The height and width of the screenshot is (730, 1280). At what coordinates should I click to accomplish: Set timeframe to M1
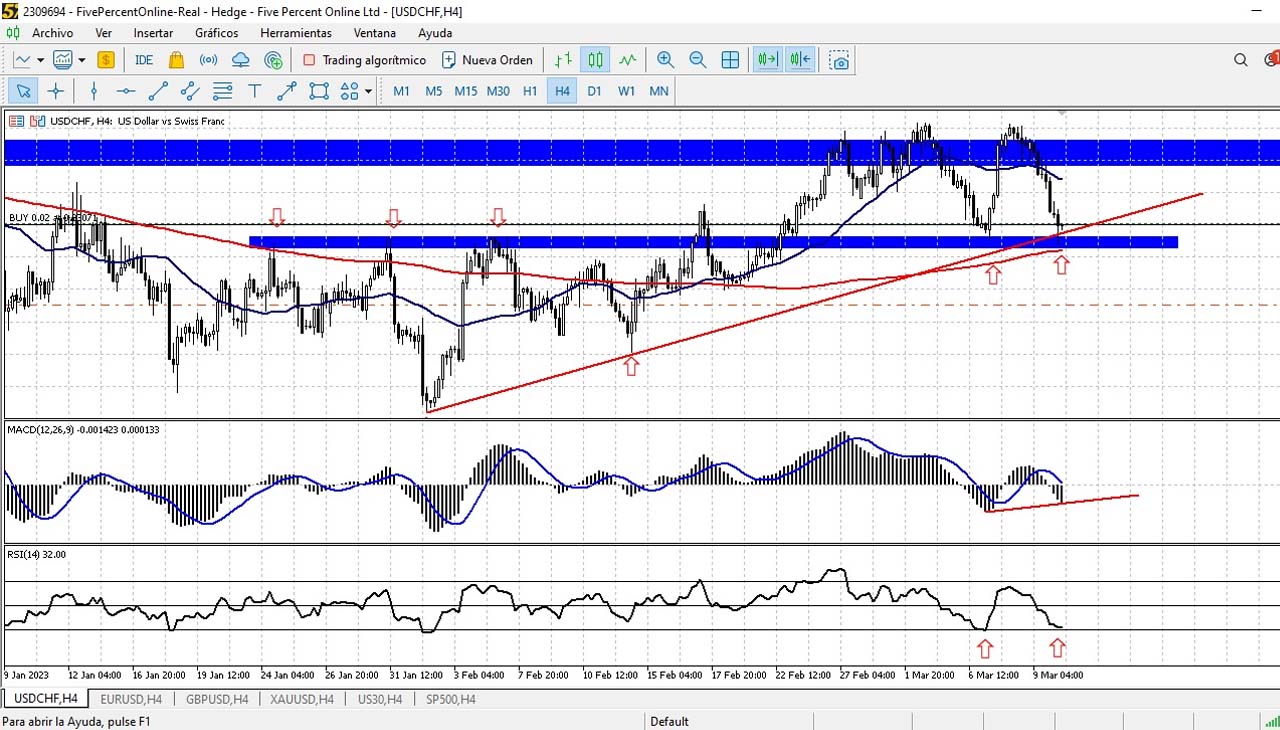click(x=401, y=91)
